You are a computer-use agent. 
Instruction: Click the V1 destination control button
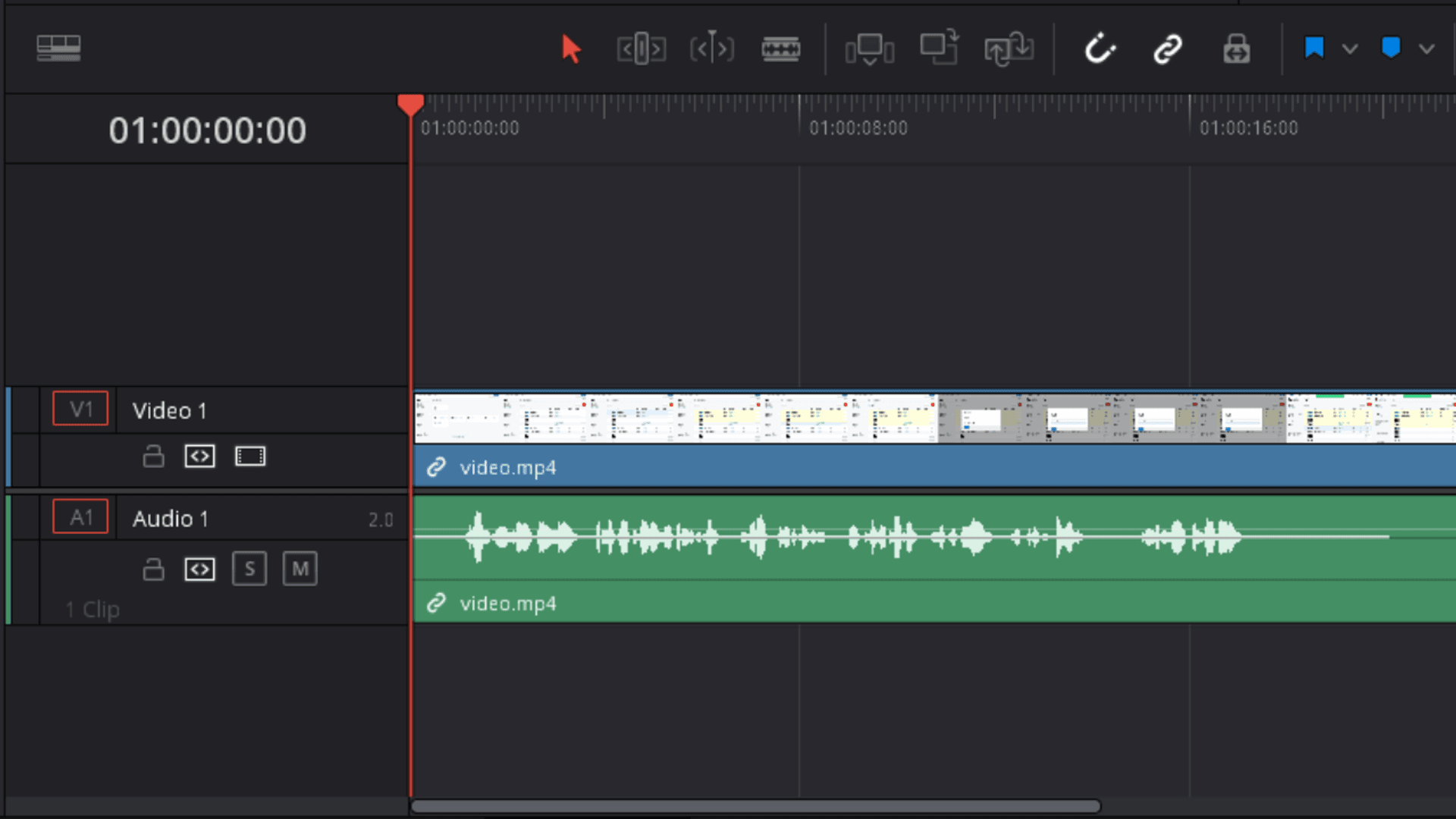pos(80,409)
